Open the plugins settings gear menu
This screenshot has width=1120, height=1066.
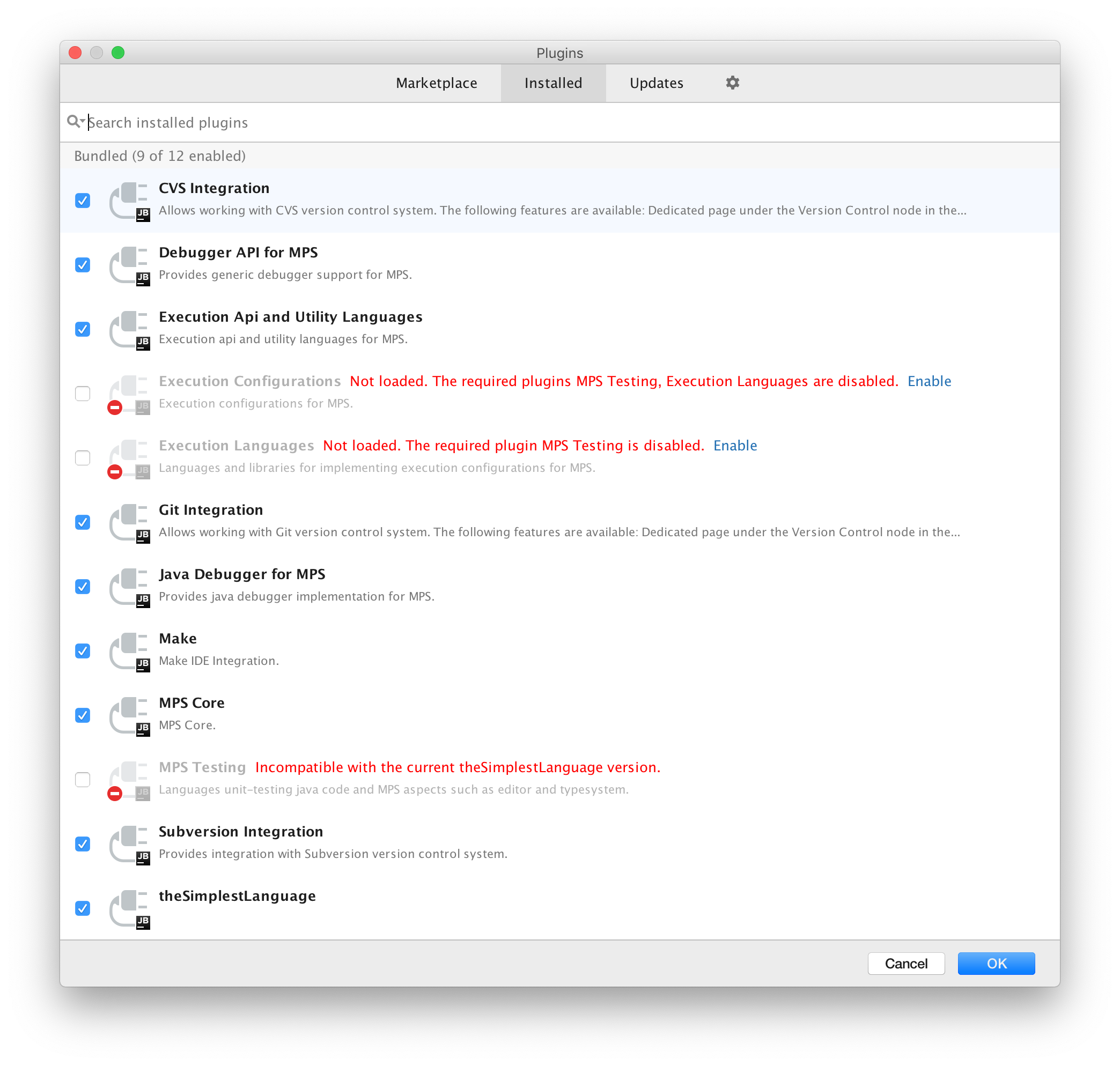tap(733, 83)
